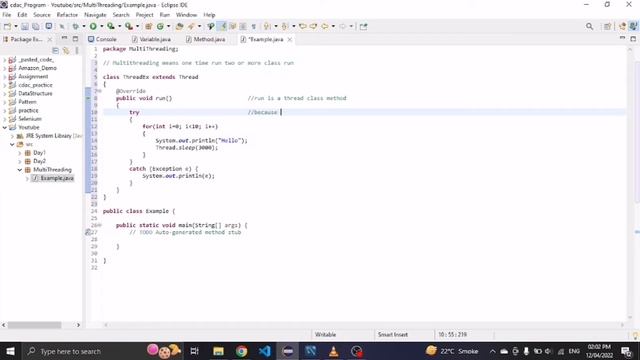Screen dimensions: 640x360
Task: Minimize the Package Explorer view
Action: point(64,38)
